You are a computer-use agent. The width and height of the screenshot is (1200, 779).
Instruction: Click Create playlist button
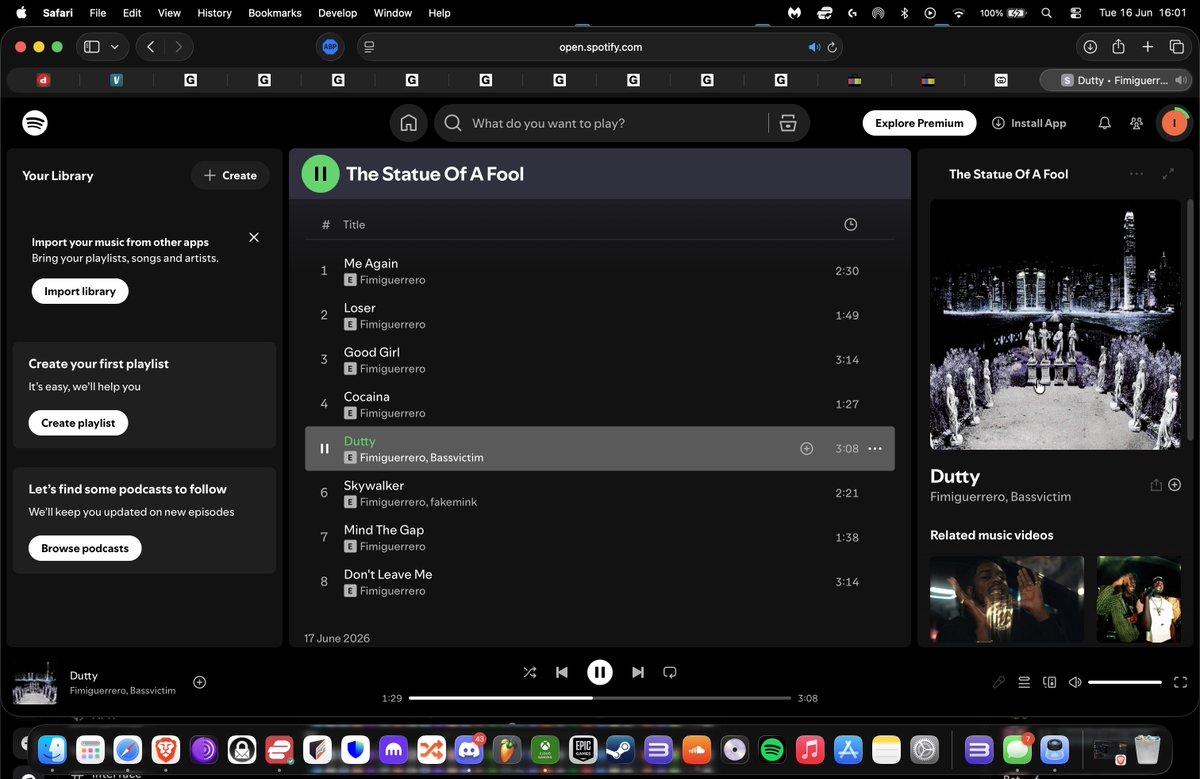(78, 423)
